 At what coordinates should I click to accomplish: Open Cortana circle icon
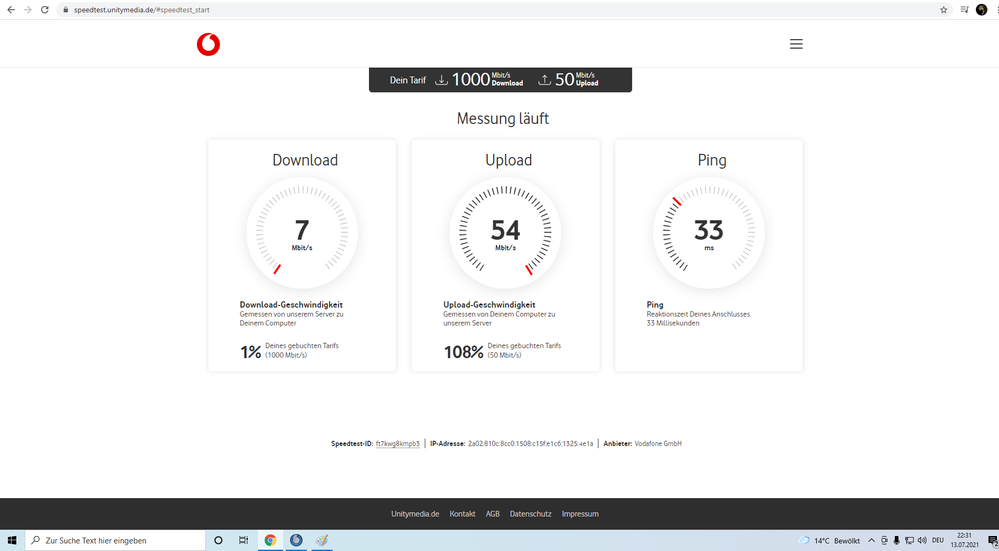click(218, 540)
